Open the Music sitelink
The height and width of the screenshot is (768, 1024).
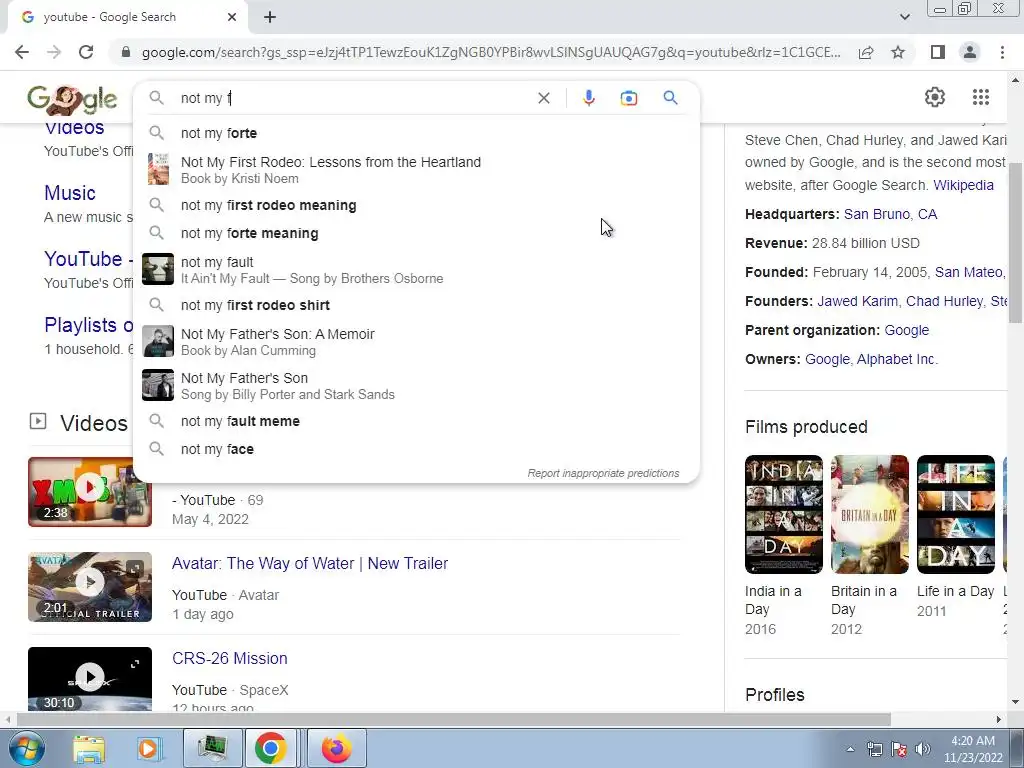[x=70, y=193]
